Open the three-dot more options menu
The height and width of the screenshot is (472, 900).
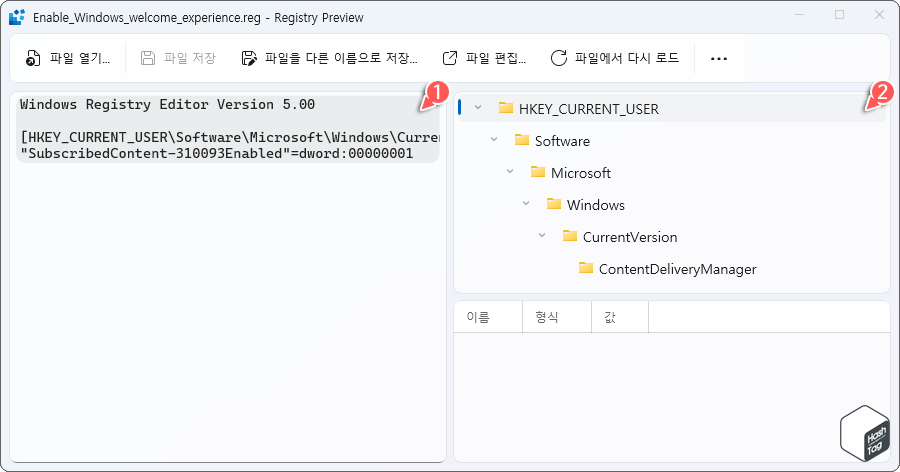pos(719,59)
